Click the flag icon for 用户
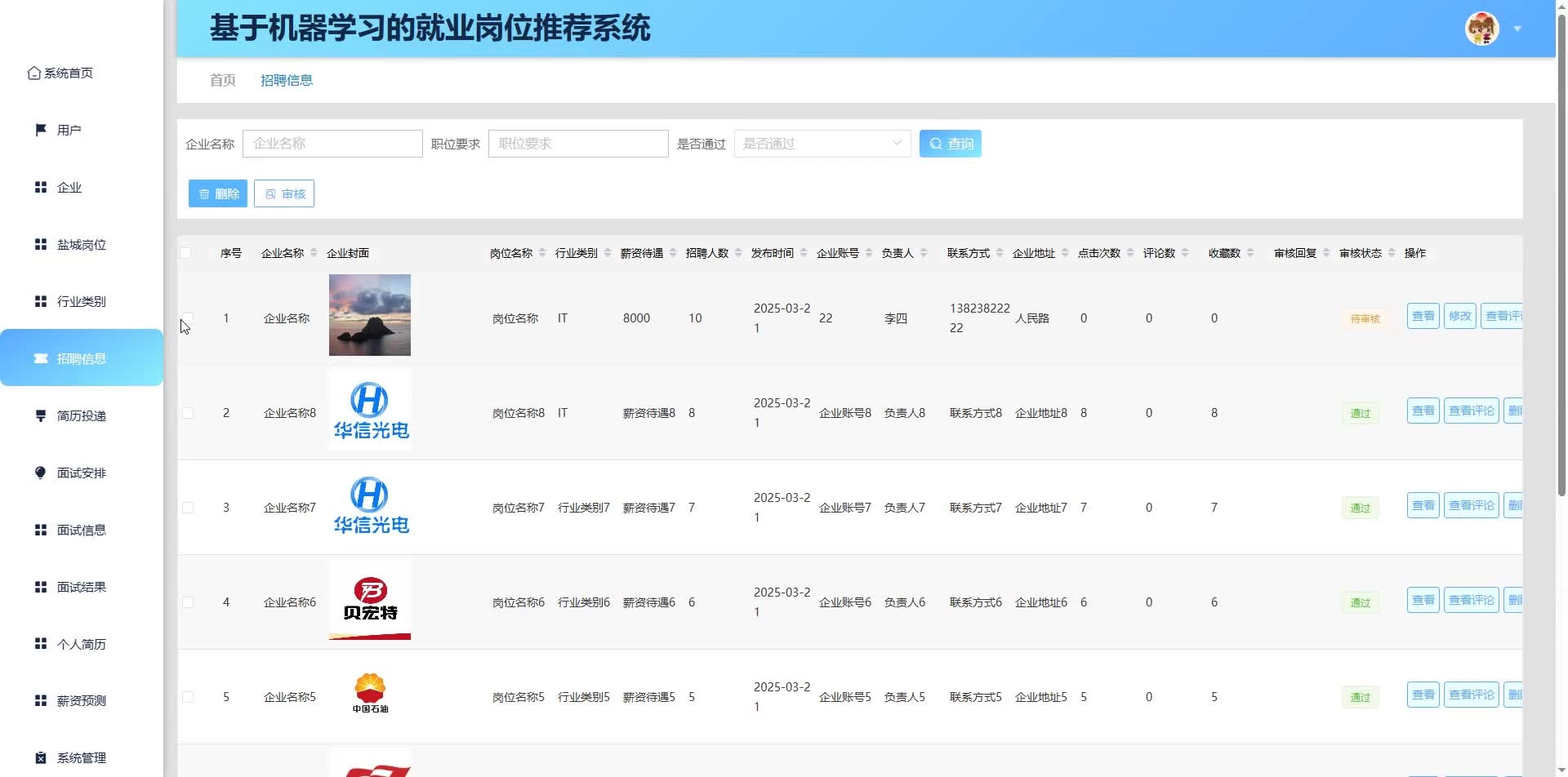Viewport: 1568px width, 777px height. [41, 130]
